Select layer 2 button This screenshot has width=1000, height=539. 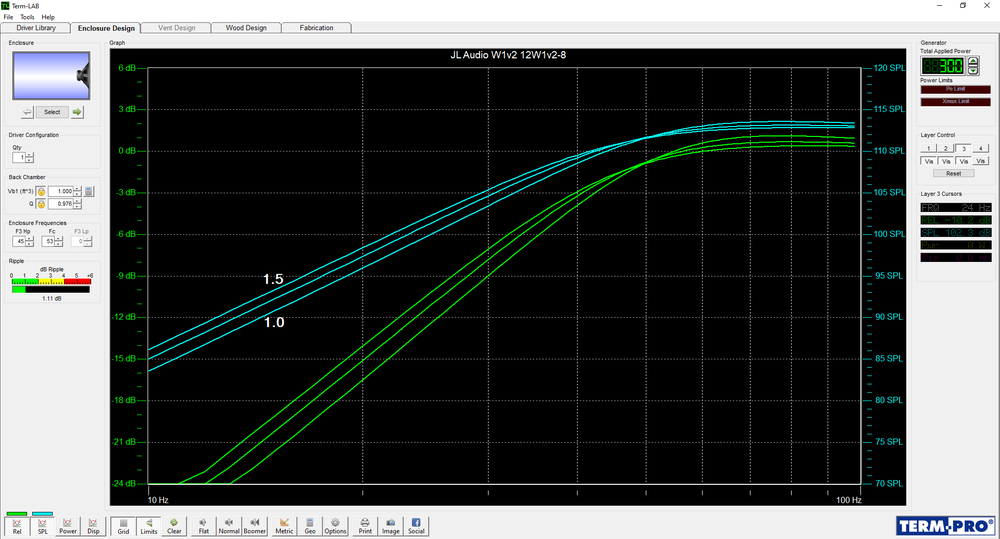point(946,148)
